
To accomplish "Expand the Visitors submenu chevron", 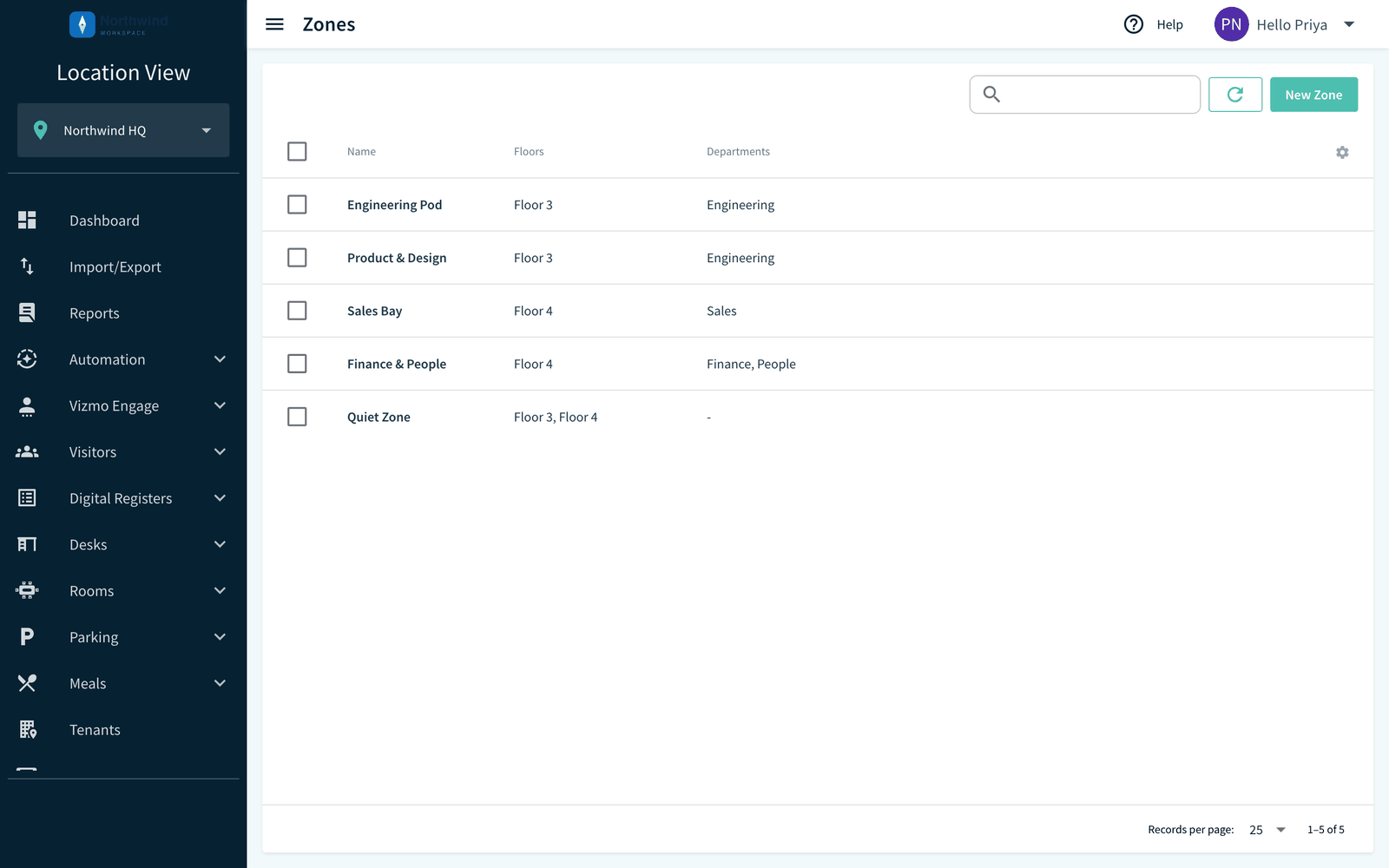I will coord(220,451).
